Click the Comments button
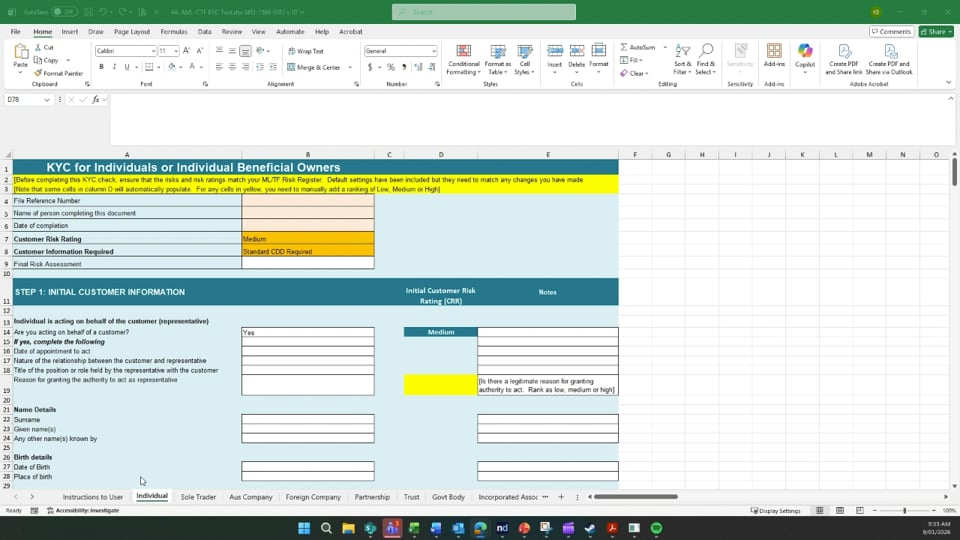960x540 pixels. [891, 32]
